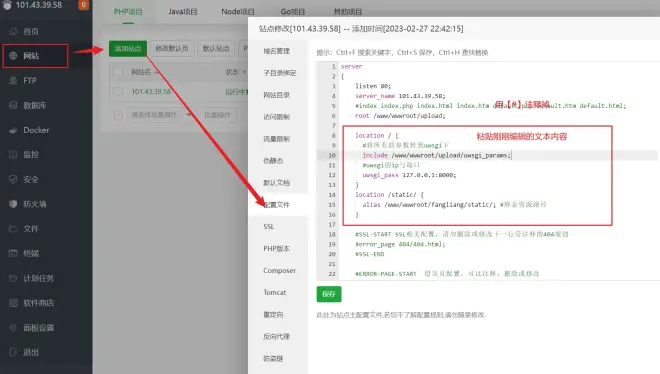Image resolution: width=660 pixels, height=374 pixels.
Task: Place cursor on 'listen 80;' line
Action: pos(373,86)
